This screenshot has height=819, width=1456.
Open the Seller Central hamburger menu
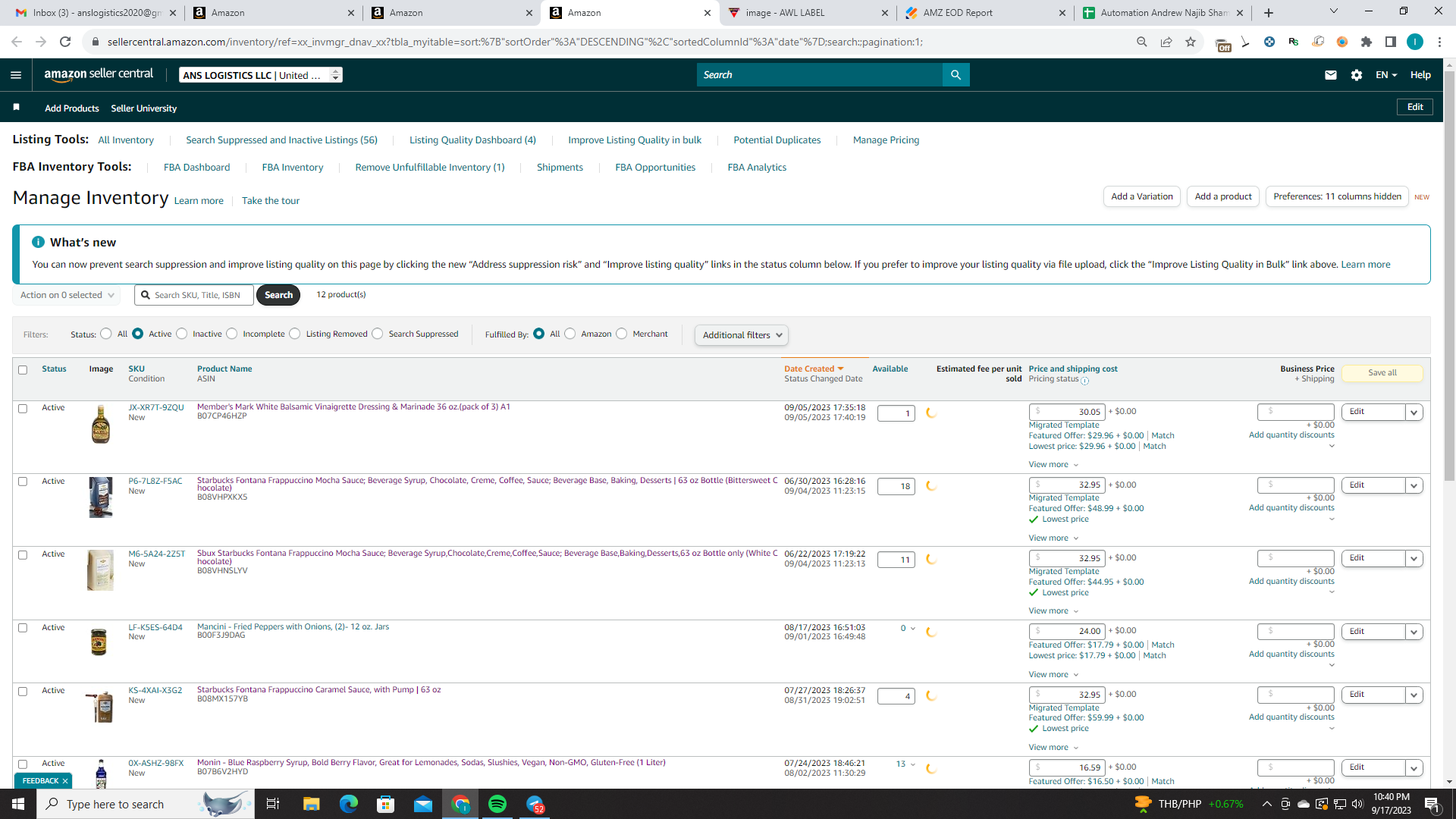(16, 75)
